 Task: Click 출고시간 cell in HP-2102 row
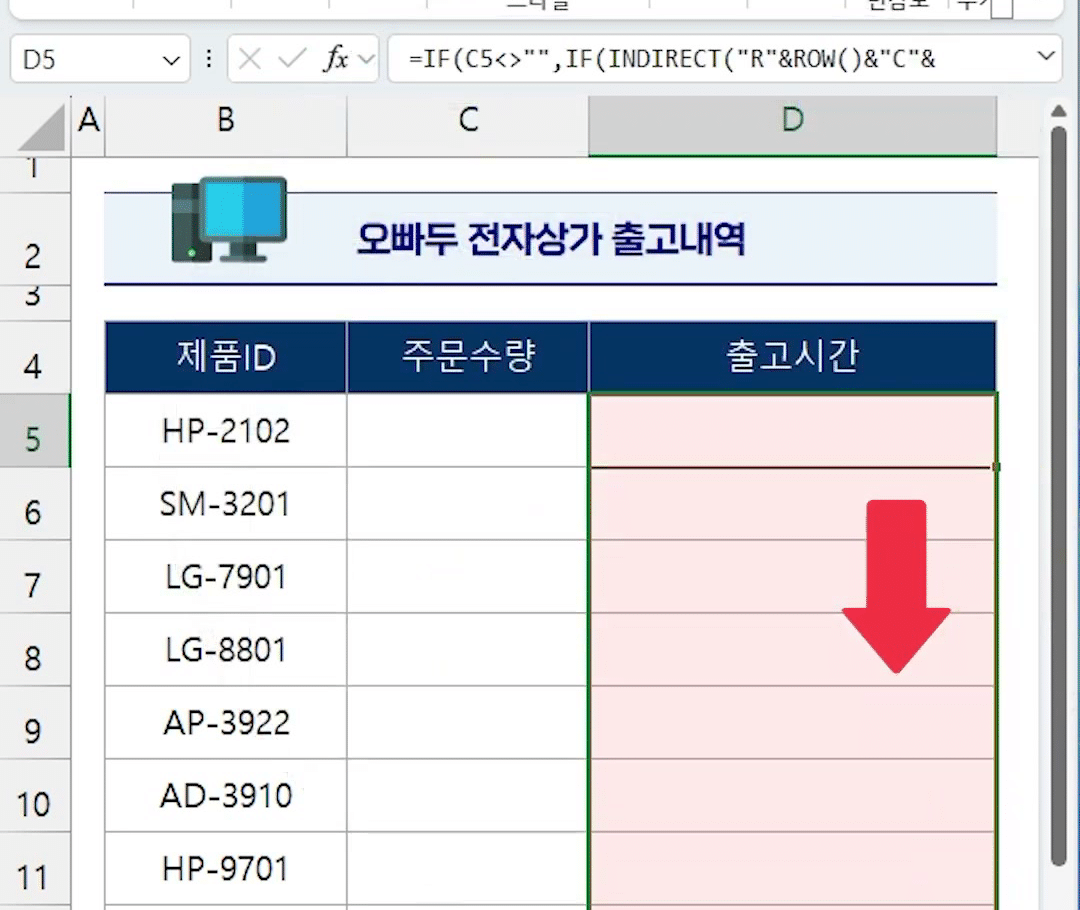click(793, 431)
